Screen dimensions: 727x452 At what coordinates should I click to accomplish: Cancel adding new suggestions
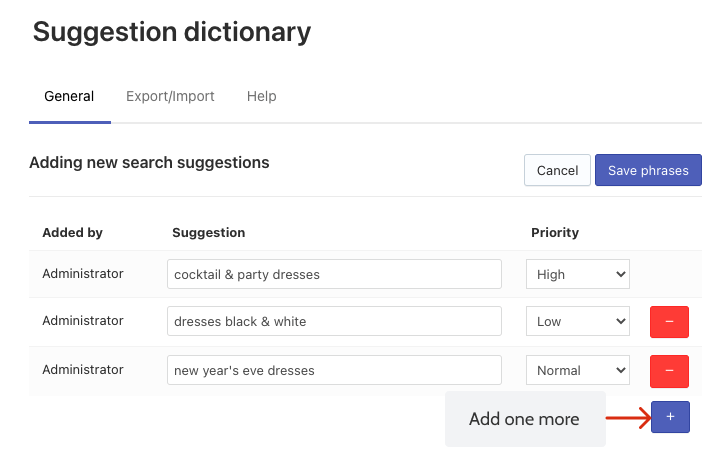click(557, 170)
